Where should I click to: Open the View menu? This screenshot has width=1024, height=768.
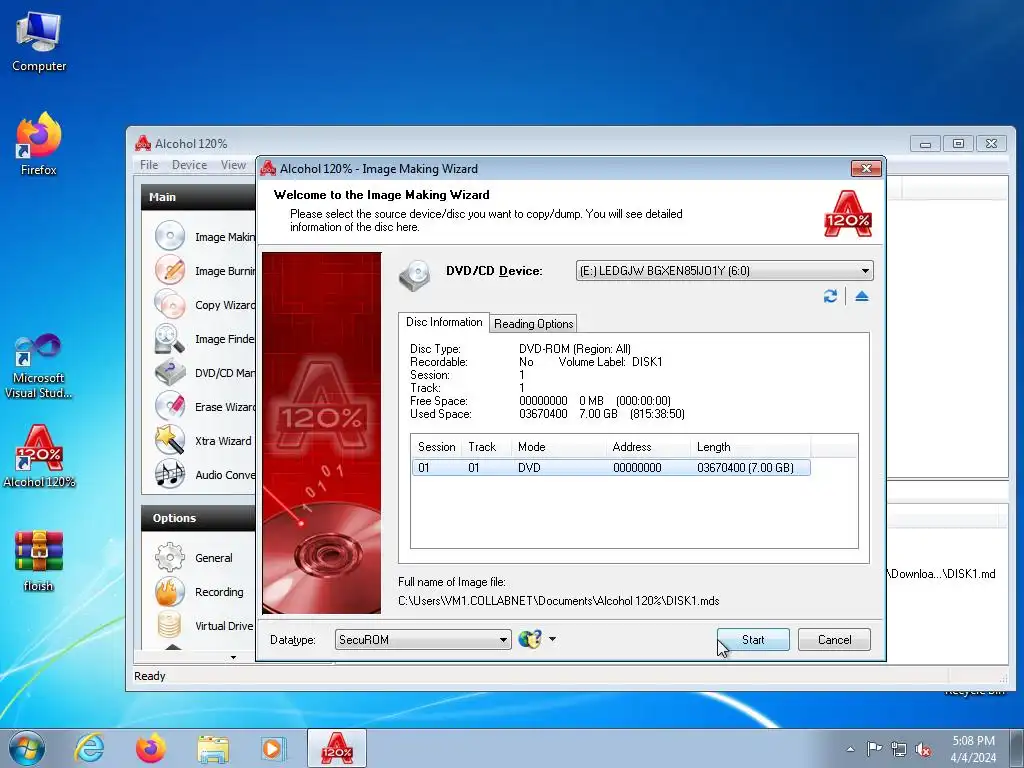233,165
